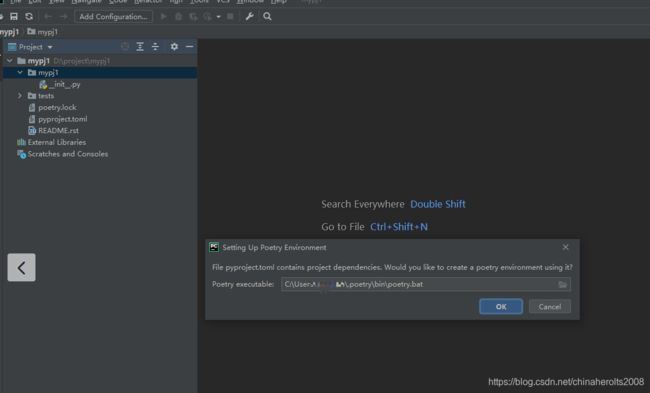Open Settings via the wrench icon

coord(249,17)
